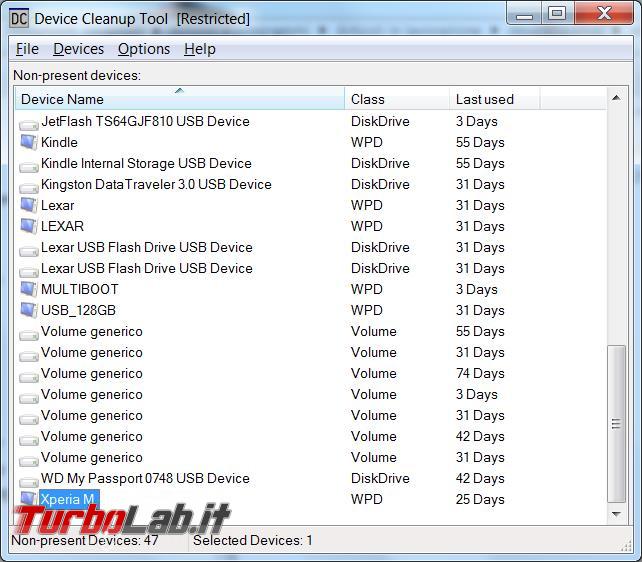This screenshot has height=562, width=642.
Task: Select WD My Passport 0748 USB Device
Action: pyautogui.click(x=145, y=478)
